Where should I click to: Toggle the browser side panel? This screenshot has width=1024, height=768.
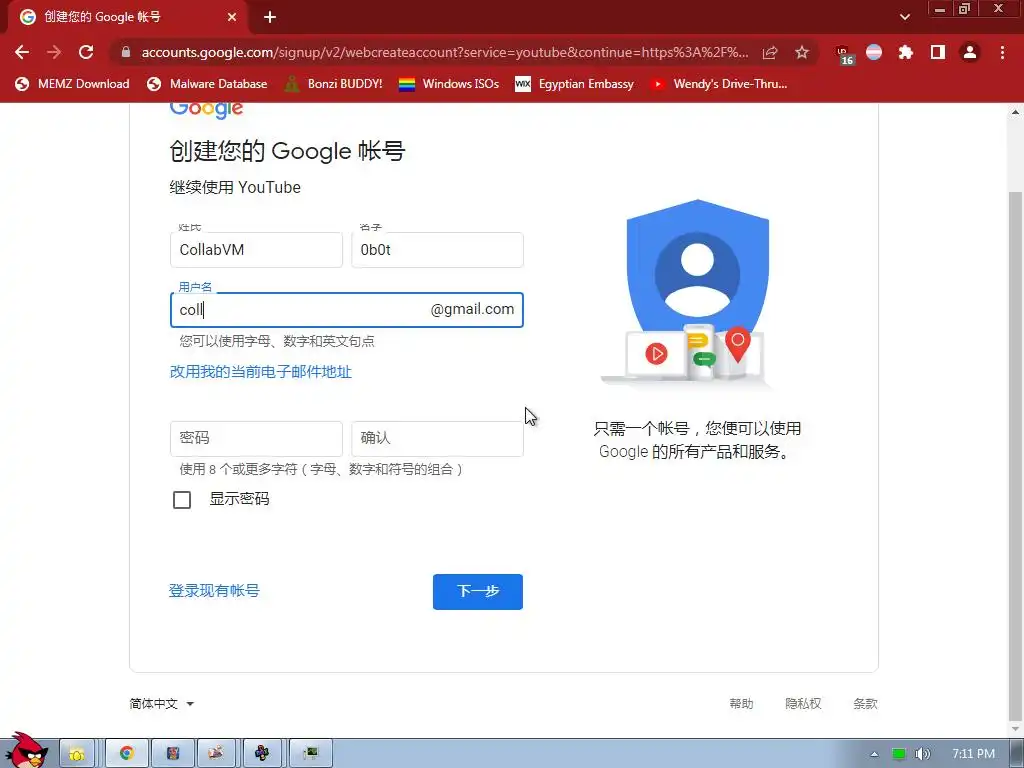pos(938,52)
